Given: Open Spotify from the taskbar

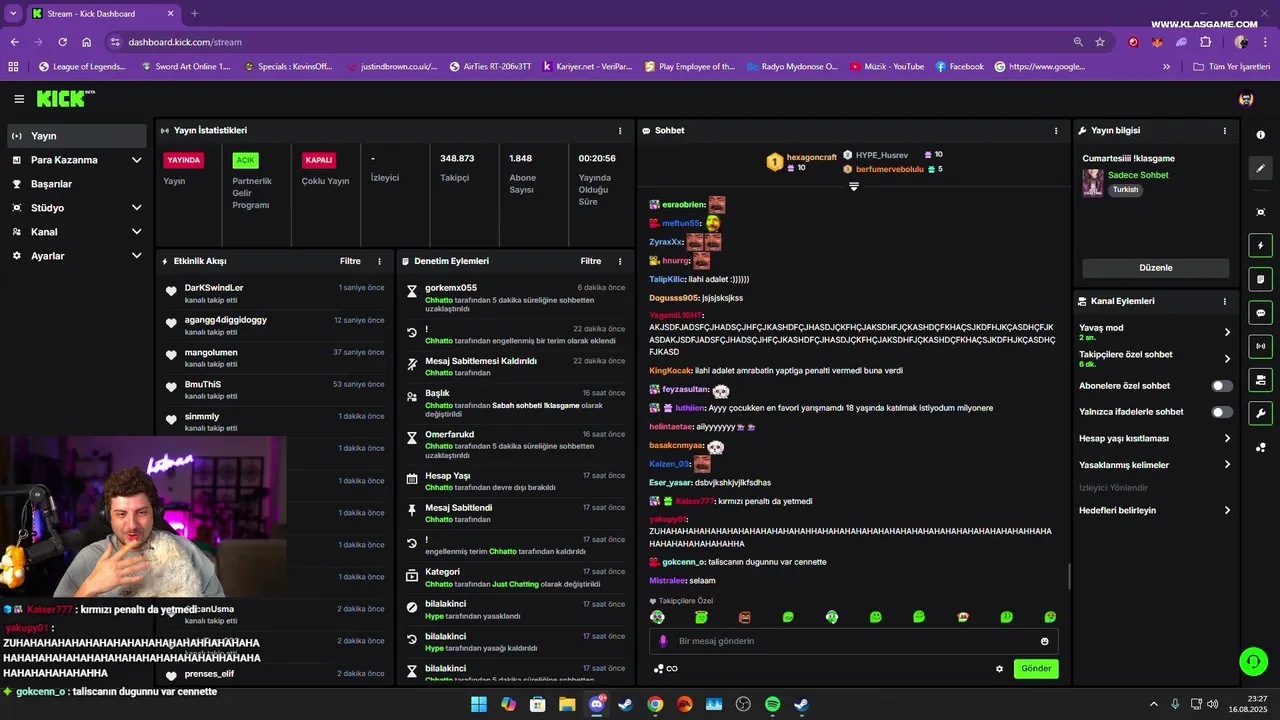Looking at the screenshot, I should click(772, 704).
